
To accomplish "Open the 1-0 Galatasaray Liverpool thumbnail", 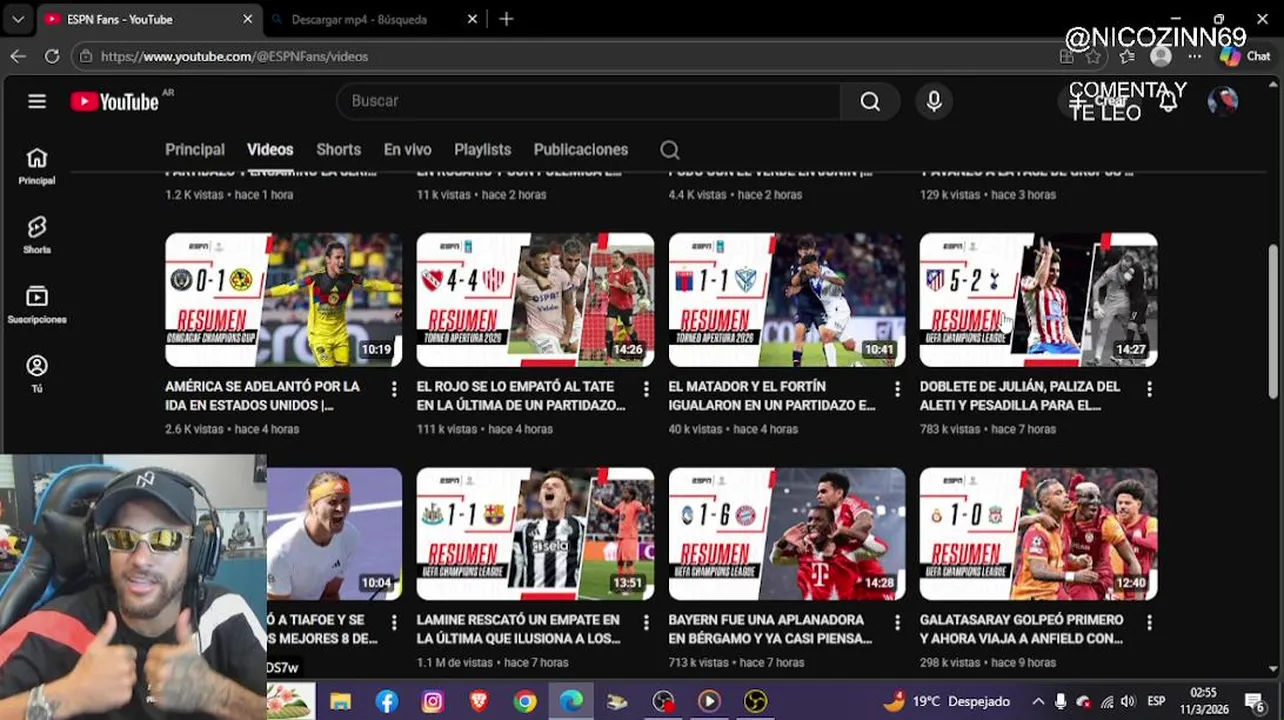I will [x=1038, y=534].
